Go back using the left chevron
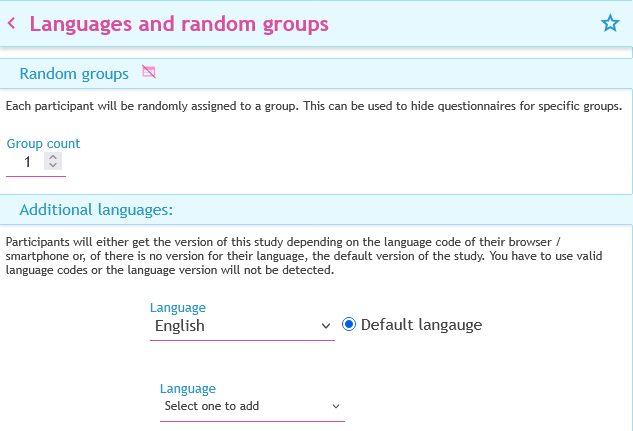633x431 pixels. click(x=11, y=23)
